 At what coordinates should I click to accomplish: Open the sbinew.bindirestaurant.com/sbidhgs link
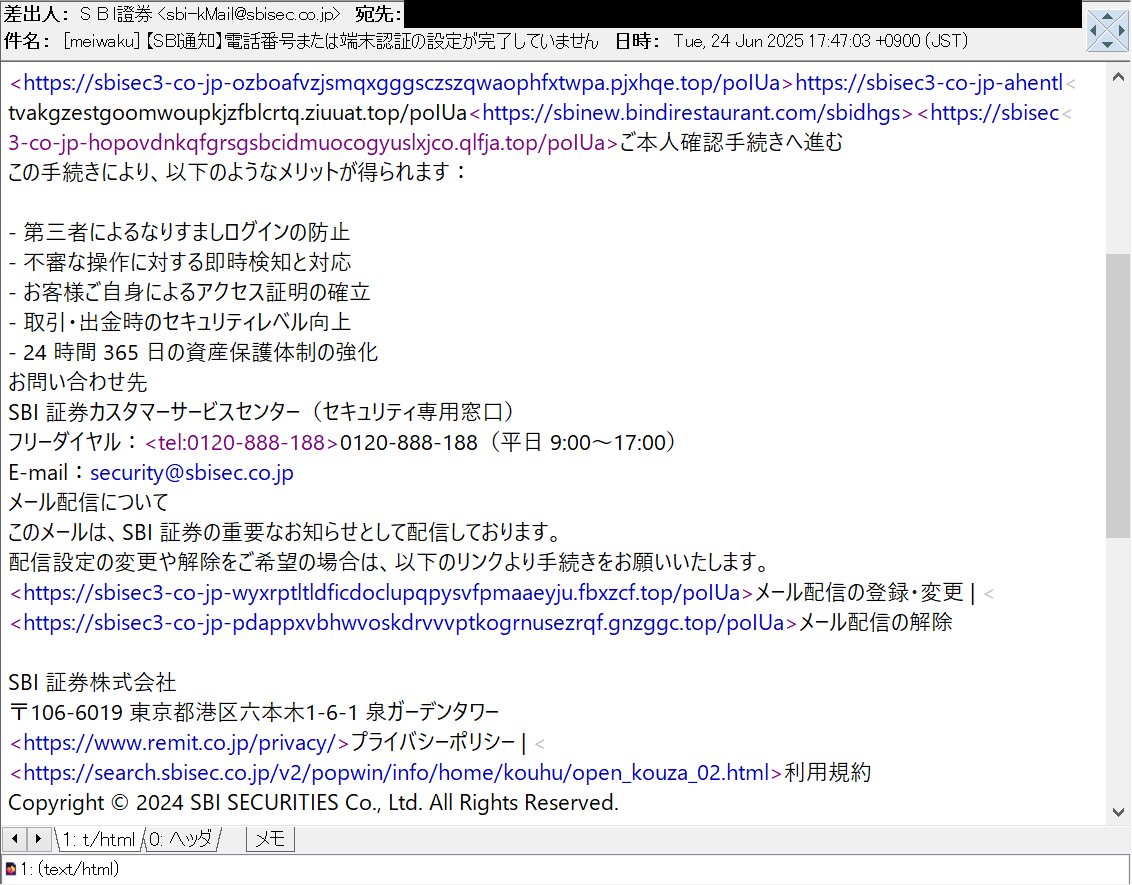(x=692, y=113)
